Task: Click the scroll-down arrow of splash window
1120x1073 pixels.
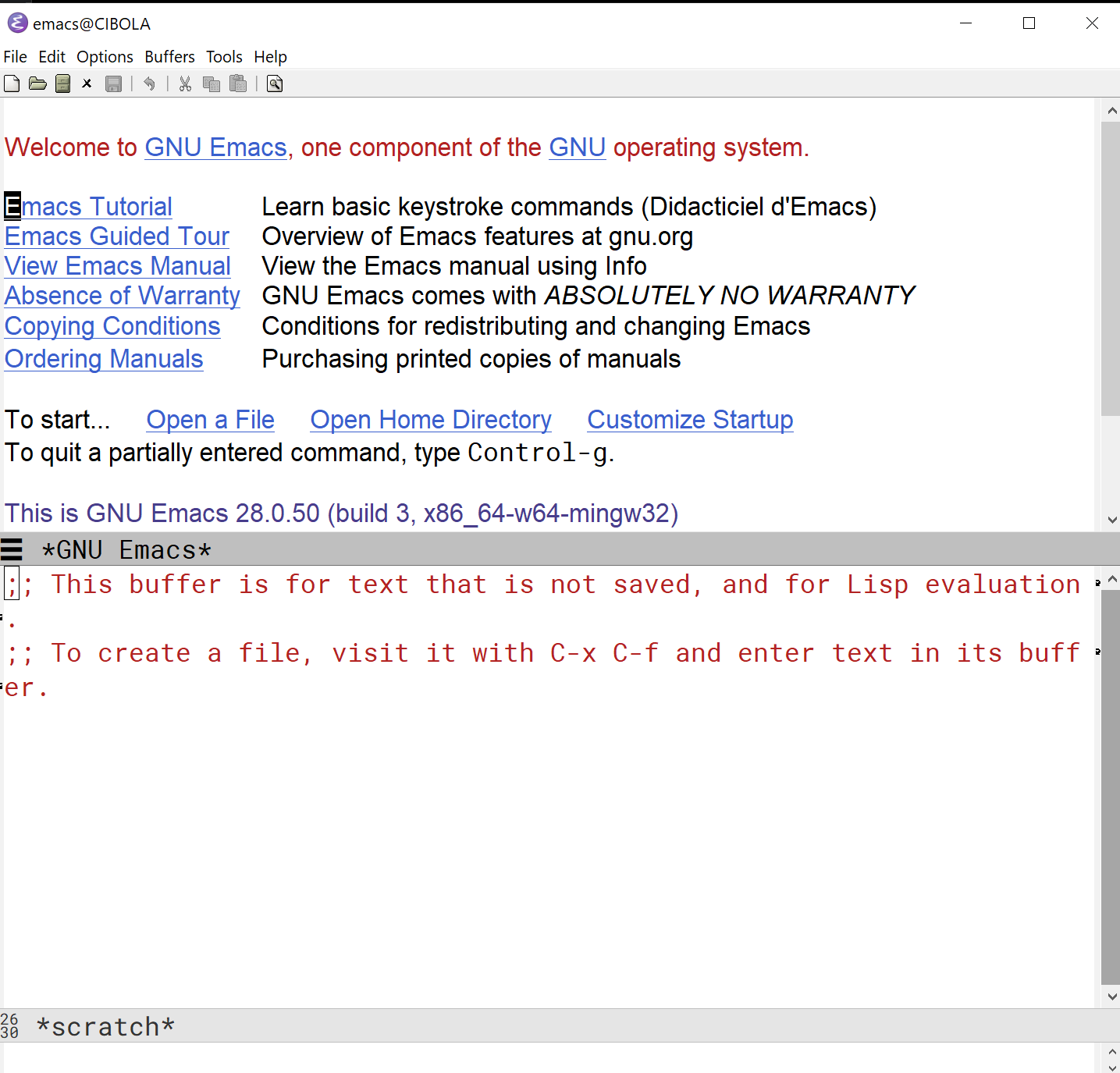Action: point(1111,520)
